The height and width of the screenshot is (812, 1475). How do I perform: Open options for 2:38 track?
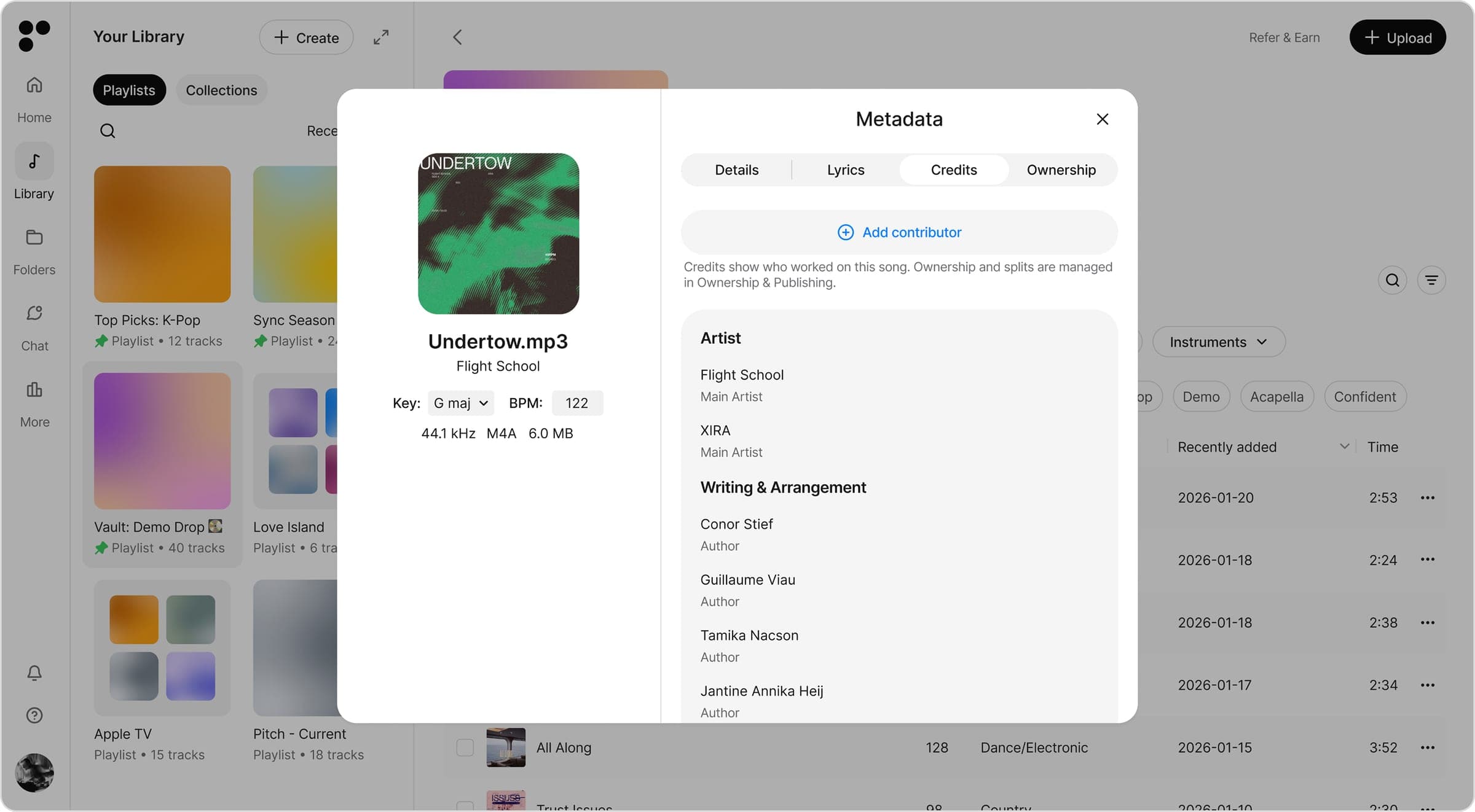(1428, 622)
